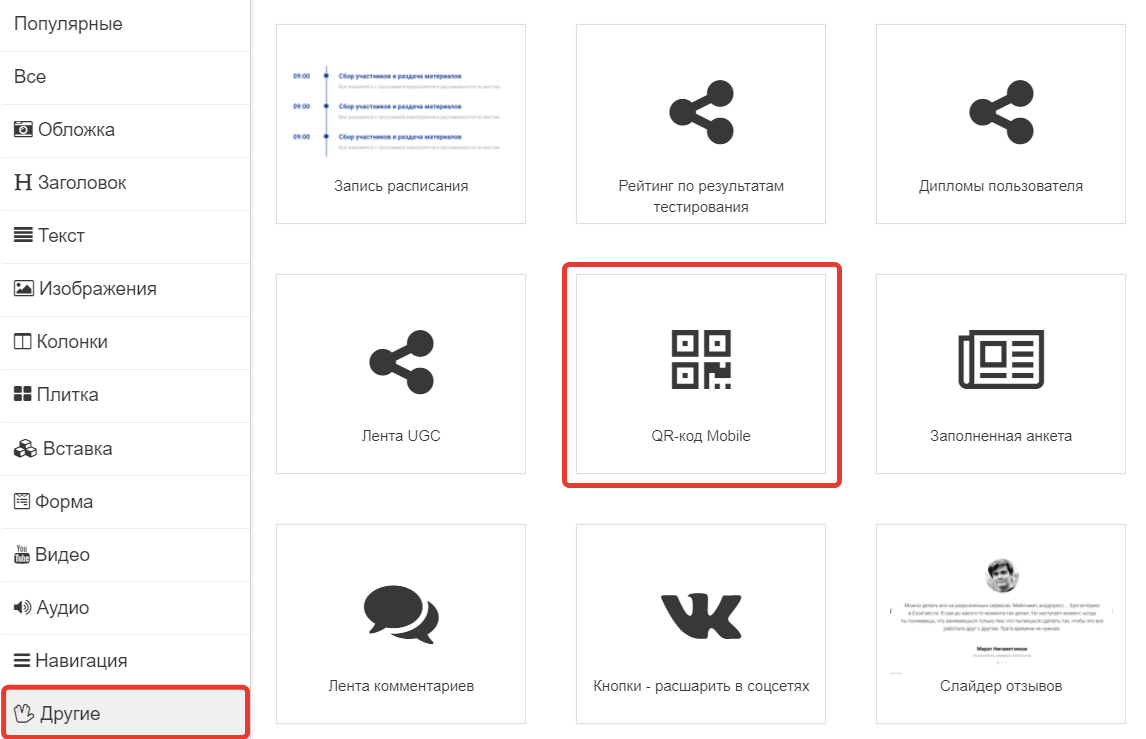Image resolution: width=1146 pixels, height=739 pixels.
Task: Click the Слайдер отзывов label
Action: coord(1001,686)
